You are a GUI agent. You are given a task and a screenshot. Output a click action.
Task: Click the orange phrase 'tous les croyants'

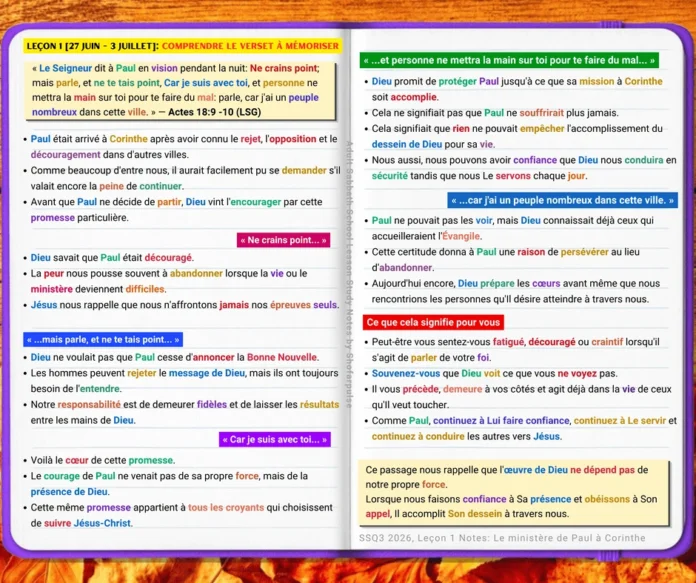pos(226,508)
